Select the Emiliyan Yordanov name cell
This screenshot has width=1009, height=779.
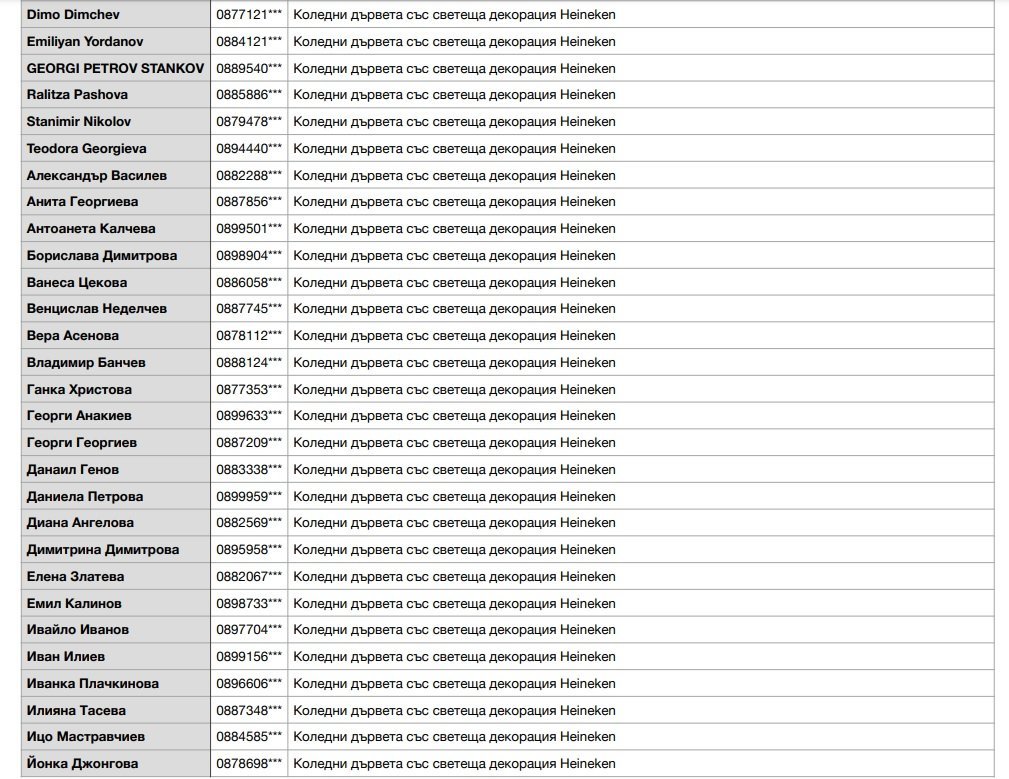(x=85, y=42)
